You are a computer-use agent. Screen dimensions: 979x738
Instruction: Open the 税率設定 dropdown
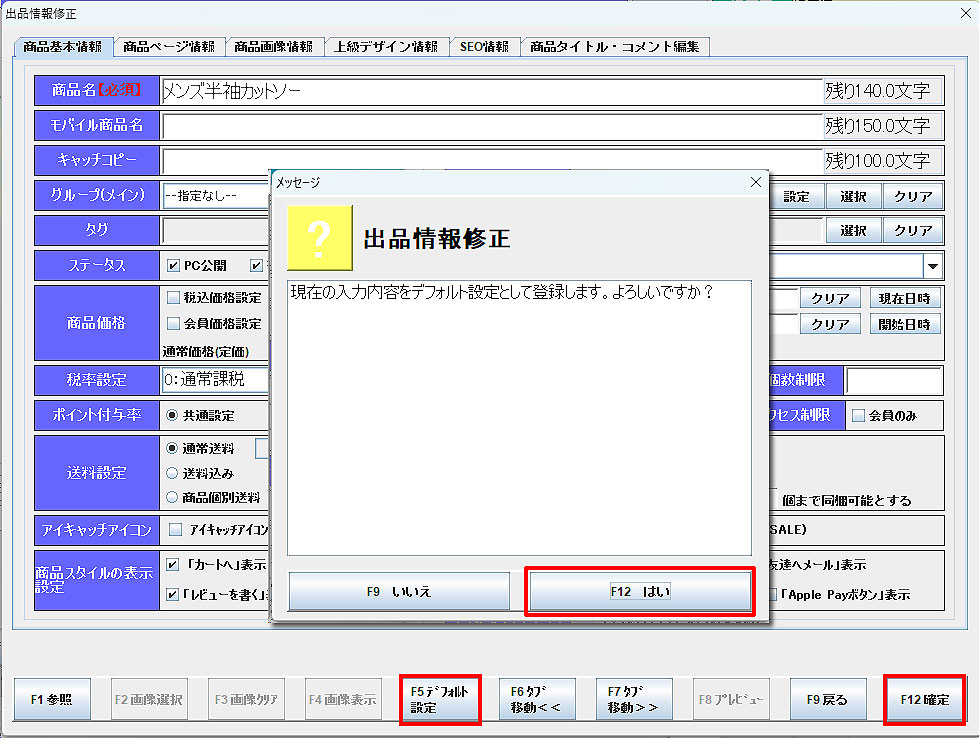tap(215, 380)
